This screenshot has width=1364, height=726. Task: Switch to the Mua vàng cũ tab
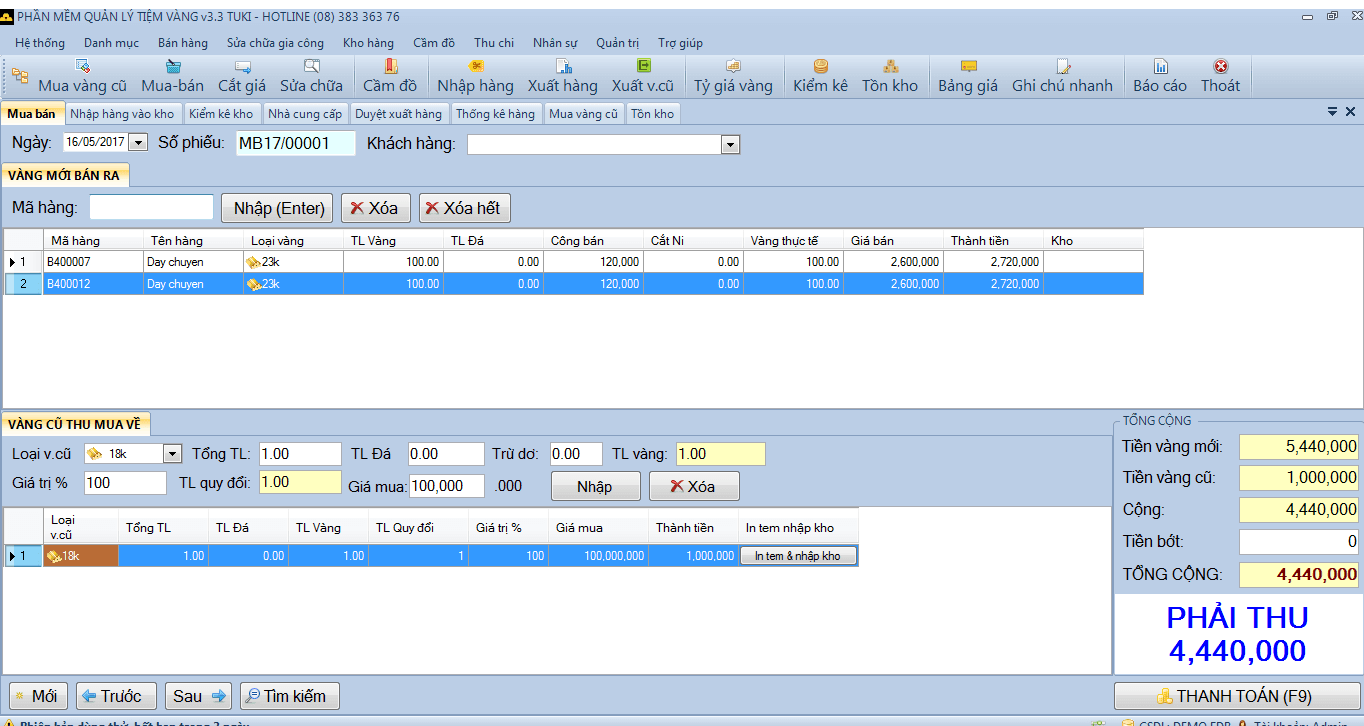[583, 114]
